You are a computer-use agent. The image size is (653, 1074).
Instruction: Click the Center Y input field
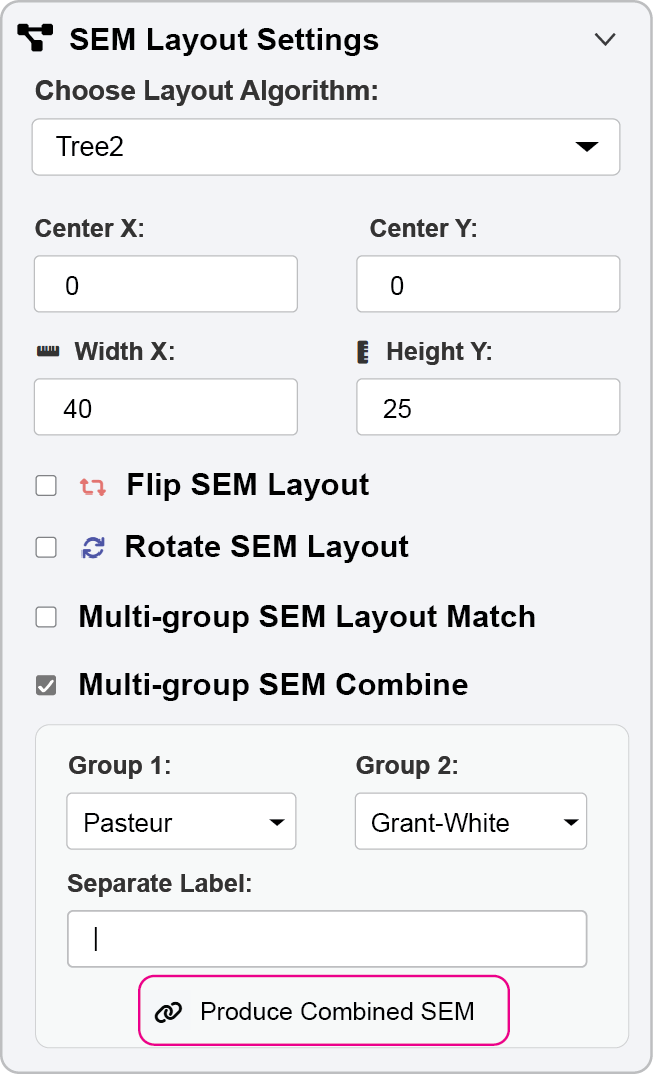pyautogui.click(x=488, y=285)
